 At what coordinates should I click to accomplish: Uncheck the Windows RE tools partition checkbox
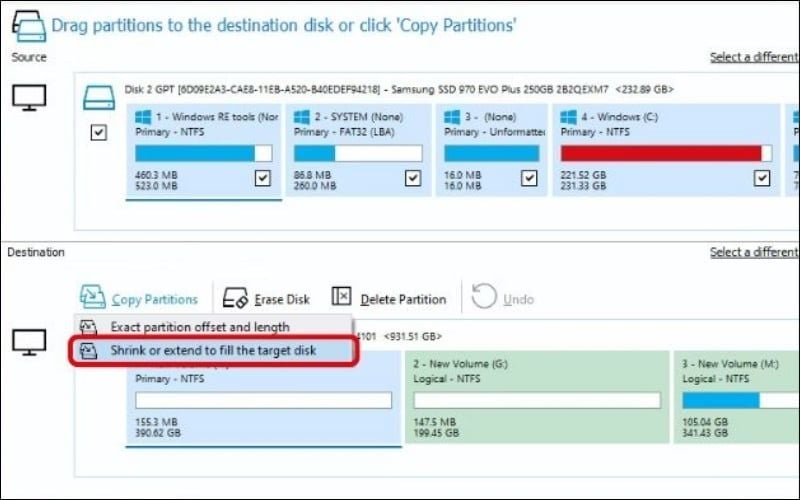click(x=262, y=178)
